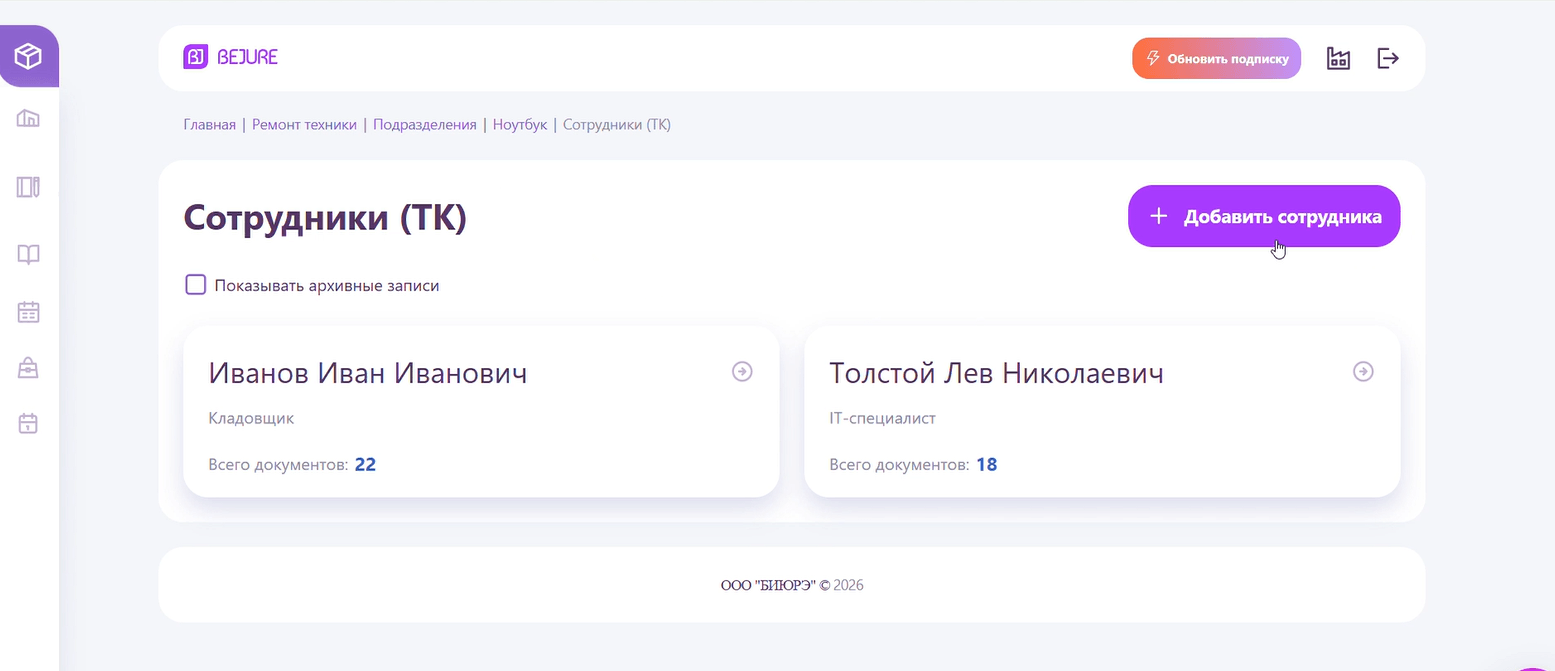The height and width of the screenshot is (671, 1555).
Task: Toggle Показывать архивные записи checkbox
Action: (196, 285)
